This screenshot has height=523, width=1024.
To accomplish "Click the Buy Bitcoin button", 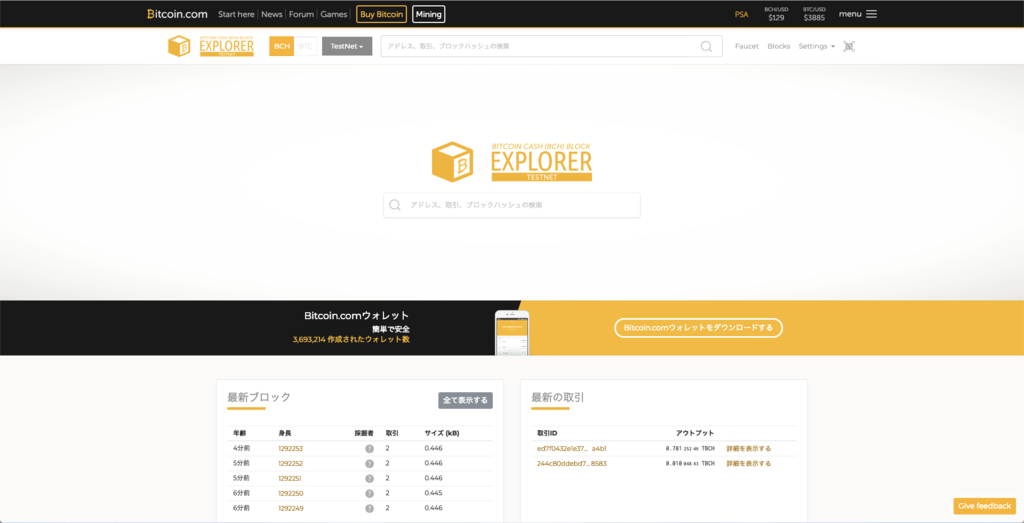I will tap(381, 14).
